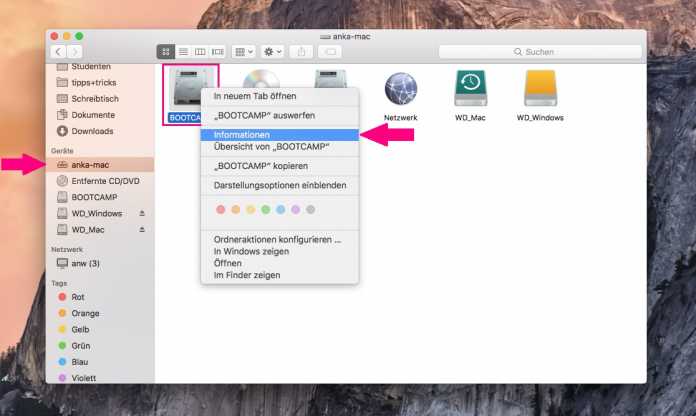Image resolution: width=696 pixels, height=416 pixels.
Task: Eject WD_Mac using its sidebar eject icon
Action: [142, 230]
